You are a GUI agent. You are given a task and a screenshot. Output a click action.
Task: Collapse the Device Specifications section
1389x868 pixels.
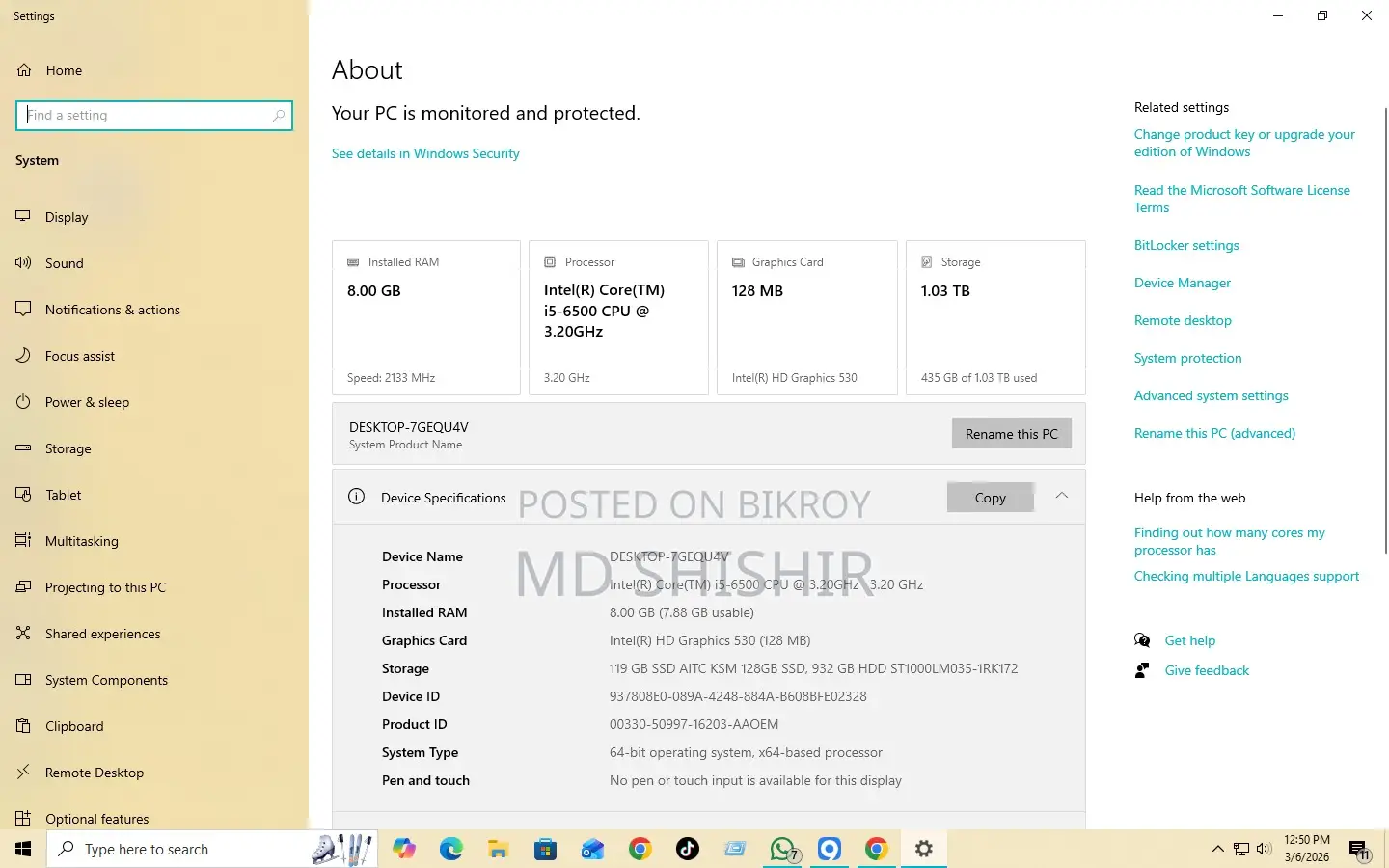coord(1061,496)
